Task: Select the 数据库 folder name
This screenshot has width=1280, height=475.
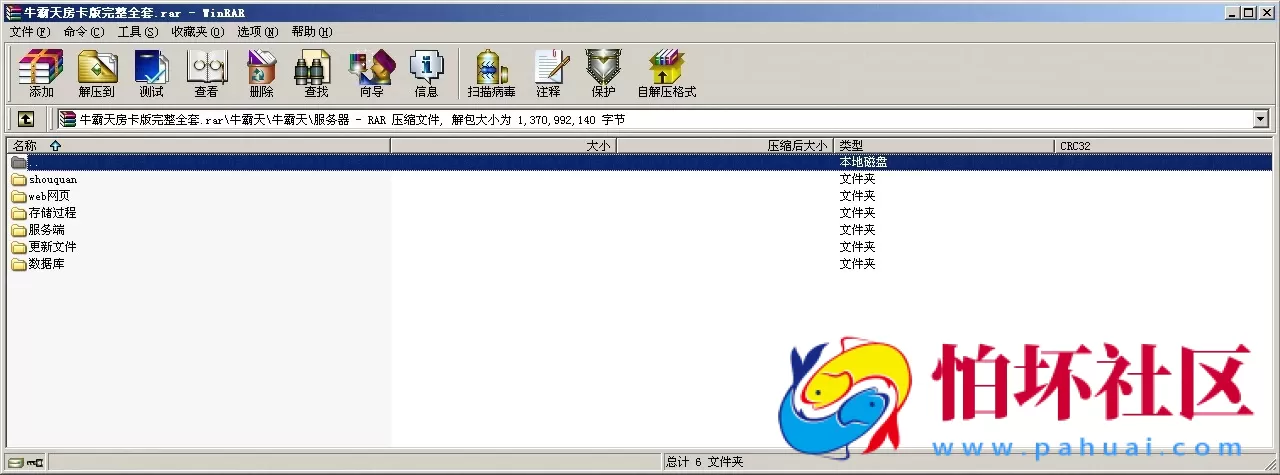Action: pos(47,264)
